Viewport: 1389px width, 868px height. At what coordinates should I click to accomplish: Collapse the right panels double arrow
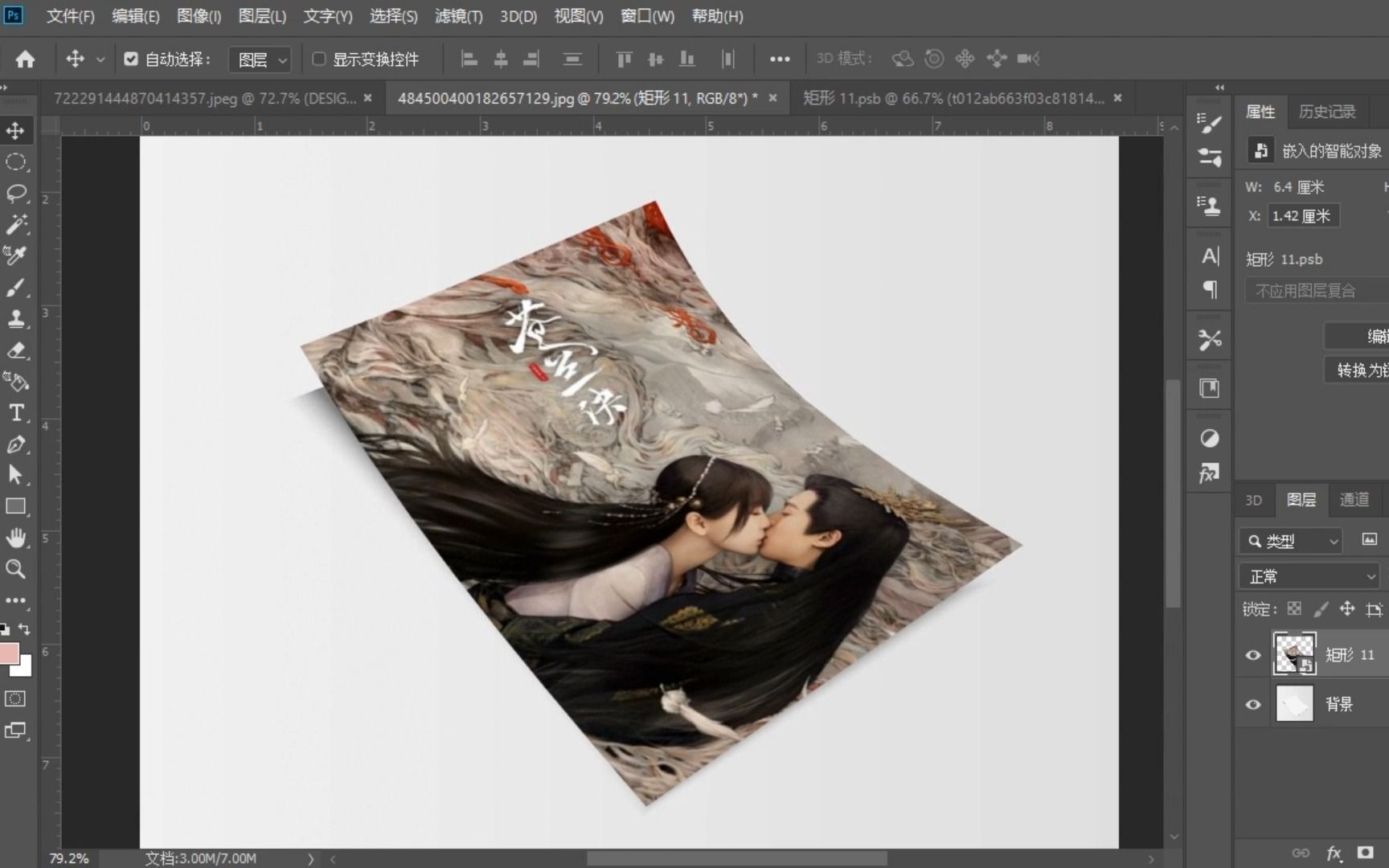coord(1220,87)
